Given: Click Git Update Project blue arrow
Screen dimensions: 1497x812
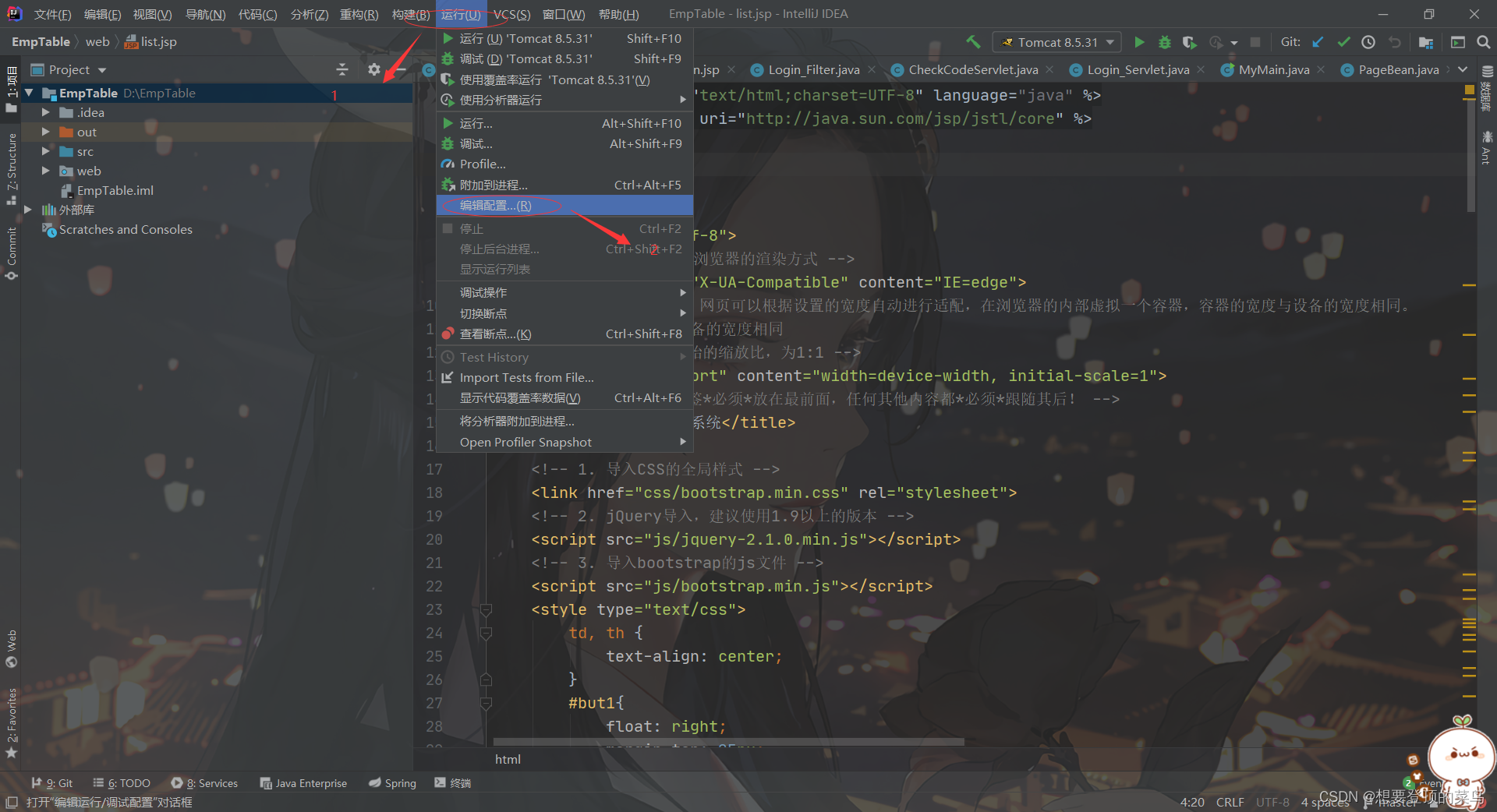Looking at the screenshot, I should click(x=1318, y=42).
